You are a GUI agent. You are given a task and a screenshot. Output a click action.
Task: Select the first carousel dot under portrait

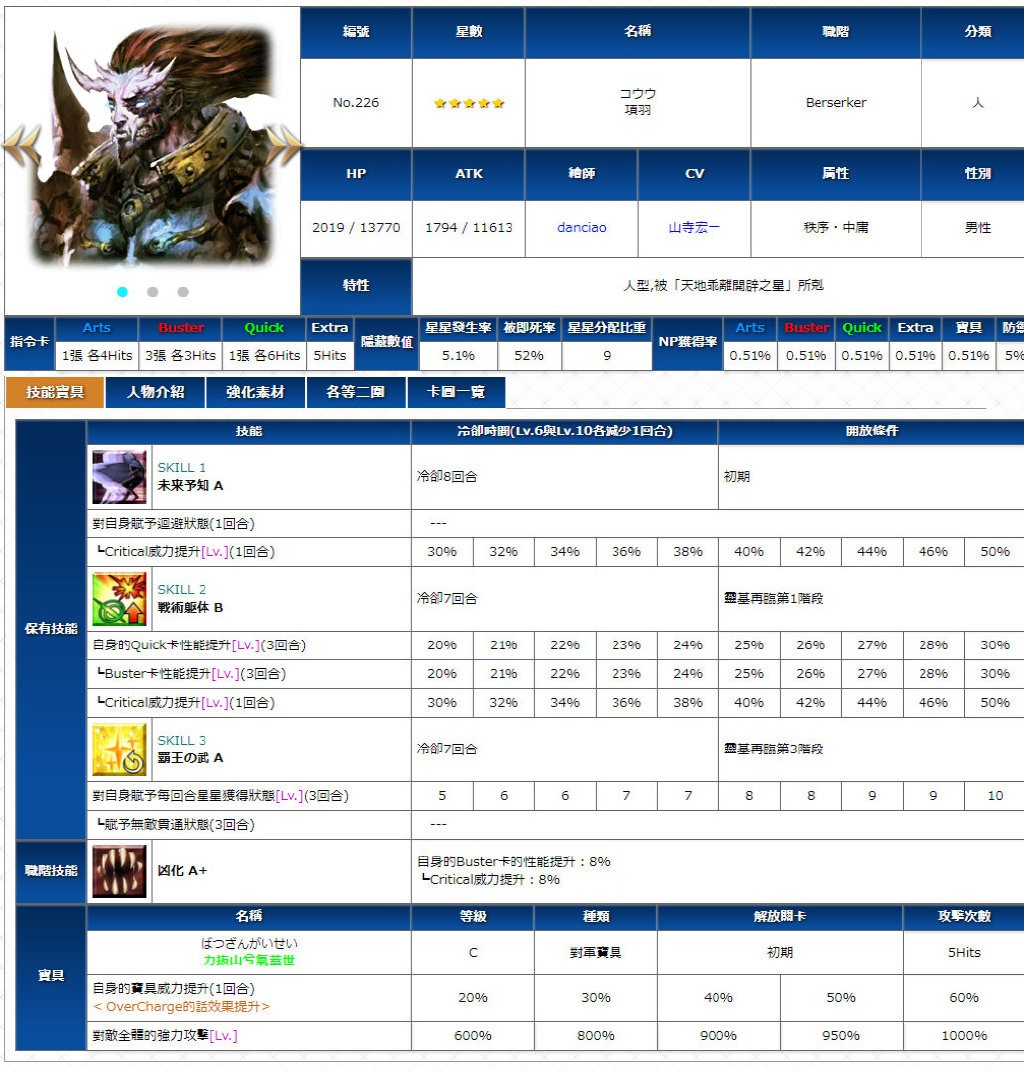(x=122, y=292)
